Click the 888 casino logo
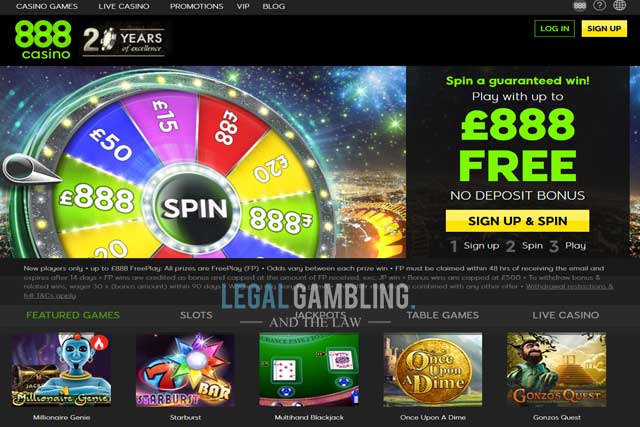The width and height of the screenshot is (640, 427). pos(43,40)
